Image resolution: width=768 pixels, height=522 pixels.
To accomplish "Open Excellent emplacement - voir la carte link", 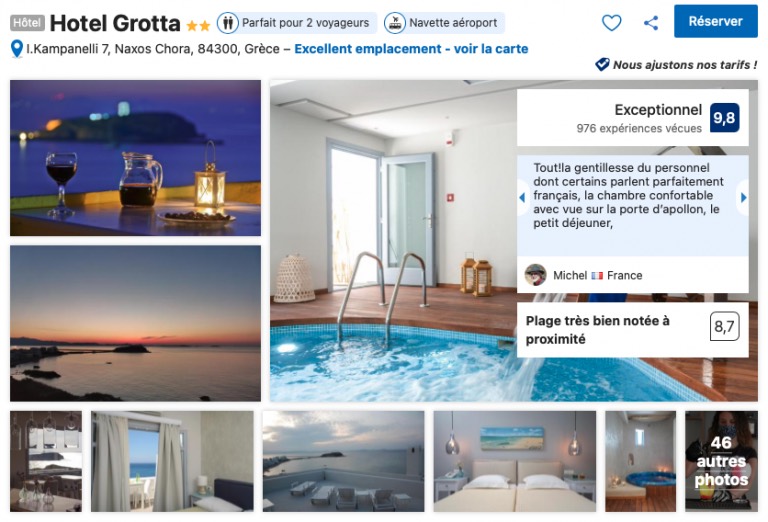I will tap(411, 49).
